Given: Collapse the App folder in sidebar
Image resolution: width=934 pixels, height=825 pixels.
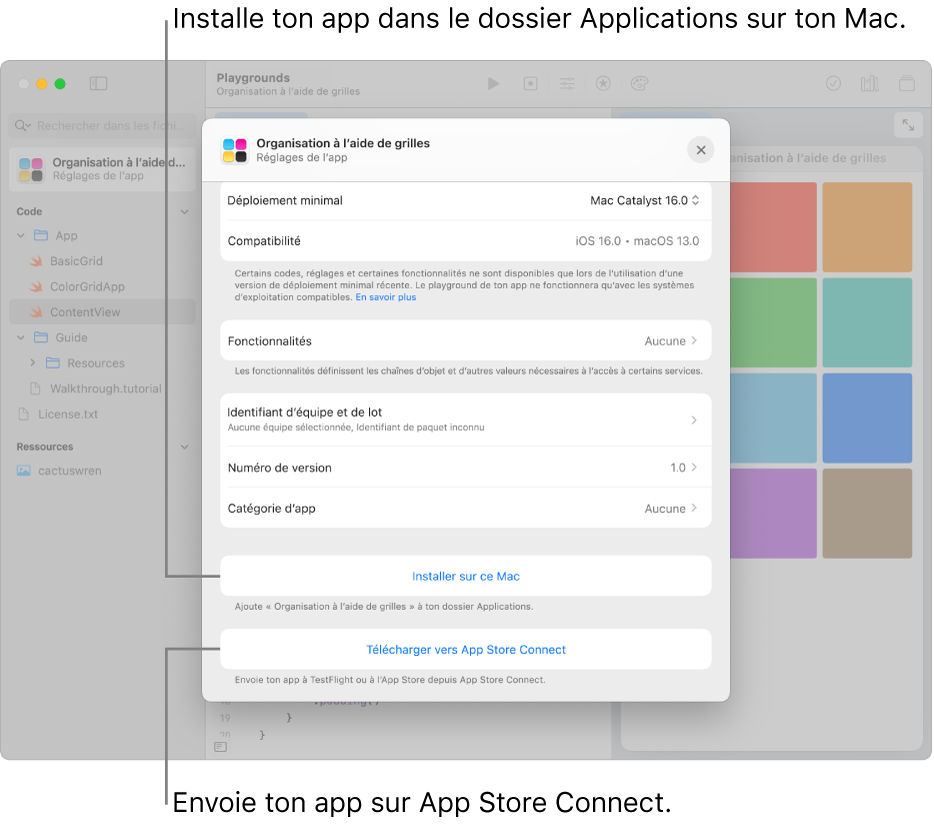Looking at the screenshot, I should [x=22, y=236].
